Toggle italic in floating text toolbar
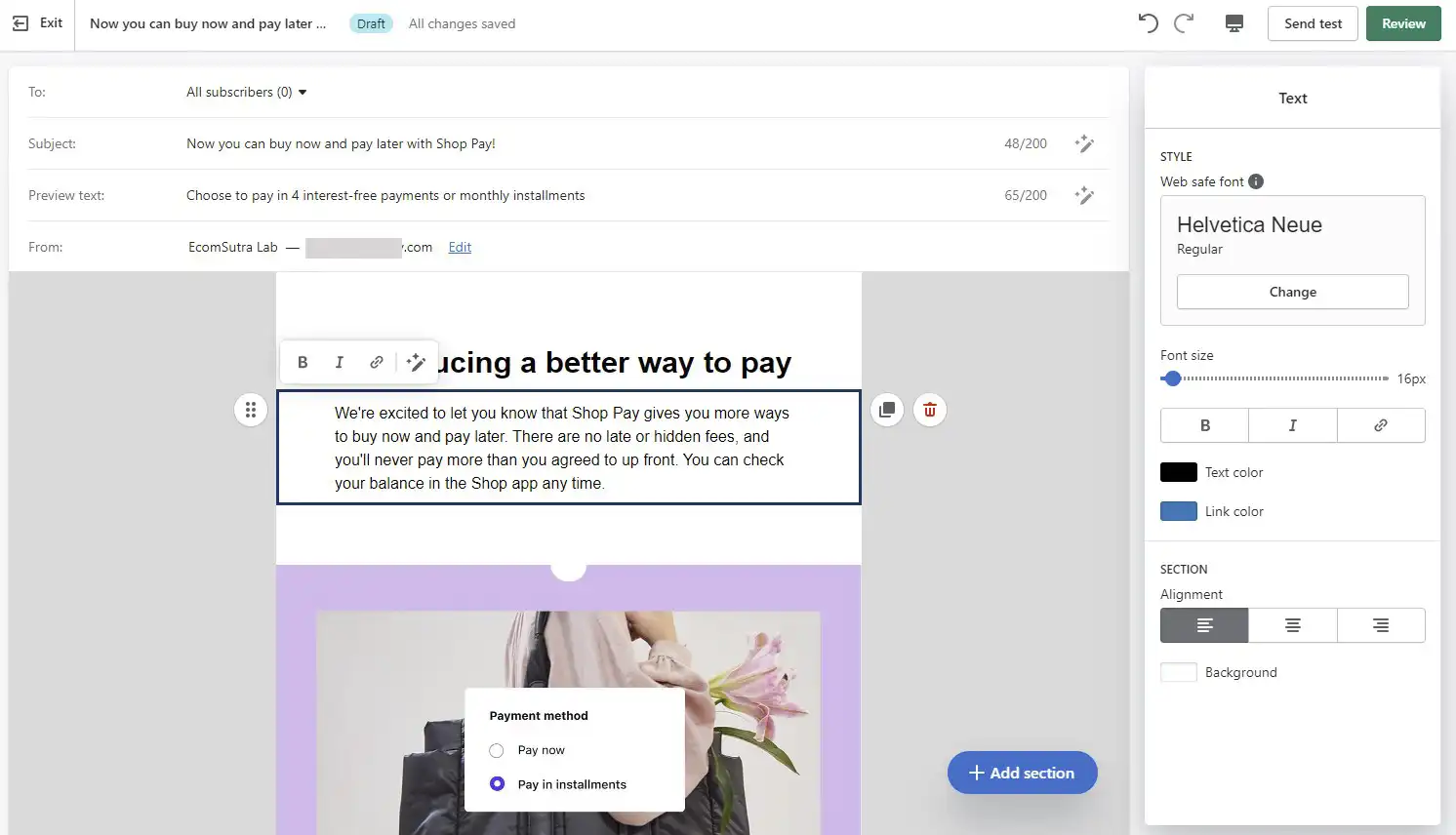Screen dimensions: 1456x835 [x=340, y=362]
